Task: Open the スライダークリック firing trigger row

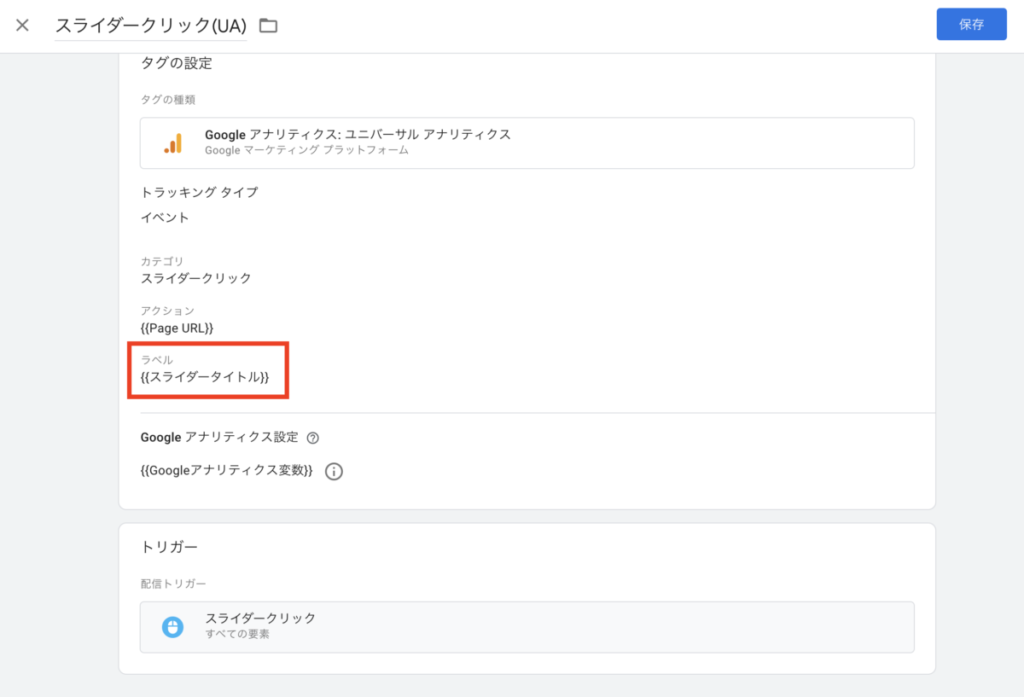Action: pyautogui.click(x=526, y=627)
